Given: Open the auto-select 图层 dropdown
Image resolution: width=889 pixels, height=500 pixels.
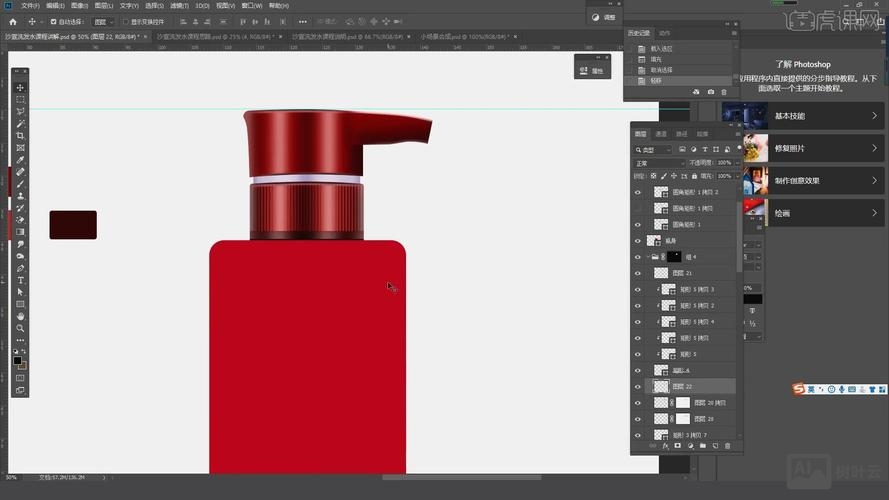Looking at the screenshot, I should coord(102,21).
